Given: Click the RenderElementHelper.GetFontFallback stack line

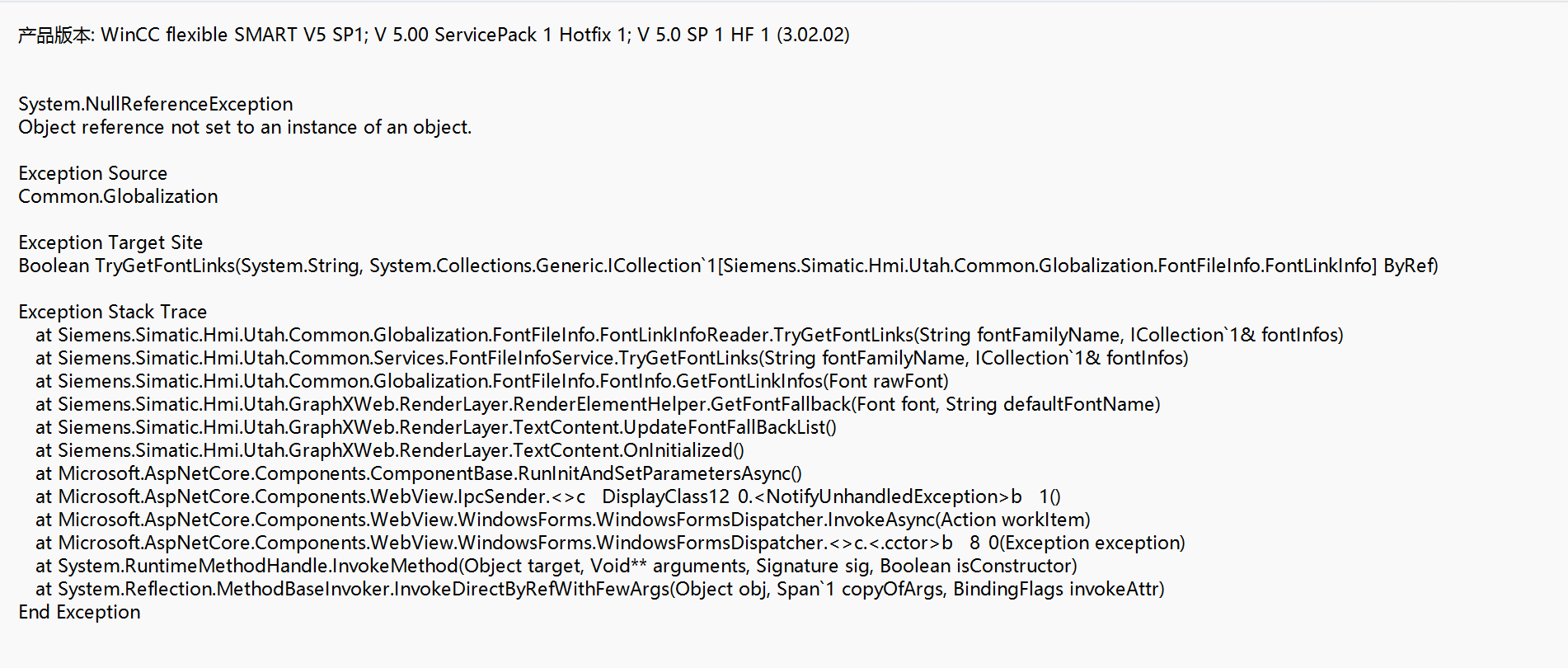Looking at the screenshot, I should point(598,404).
